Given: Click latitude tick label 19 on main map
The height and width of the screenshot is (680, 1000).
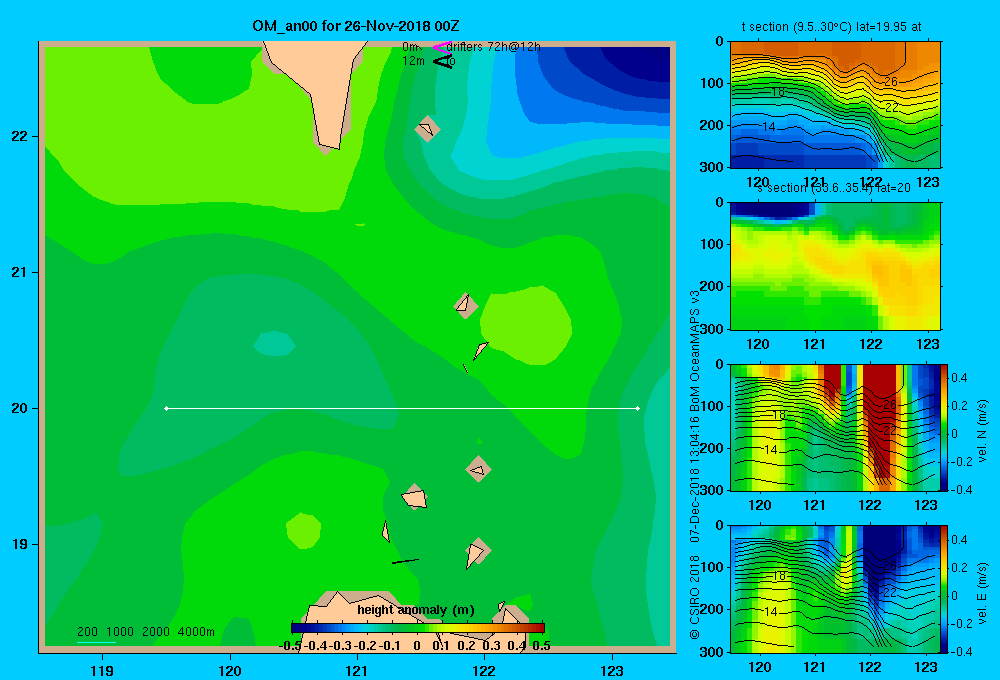Looking at the screenshot, I should pyautogui.click(x=20, y=544).
